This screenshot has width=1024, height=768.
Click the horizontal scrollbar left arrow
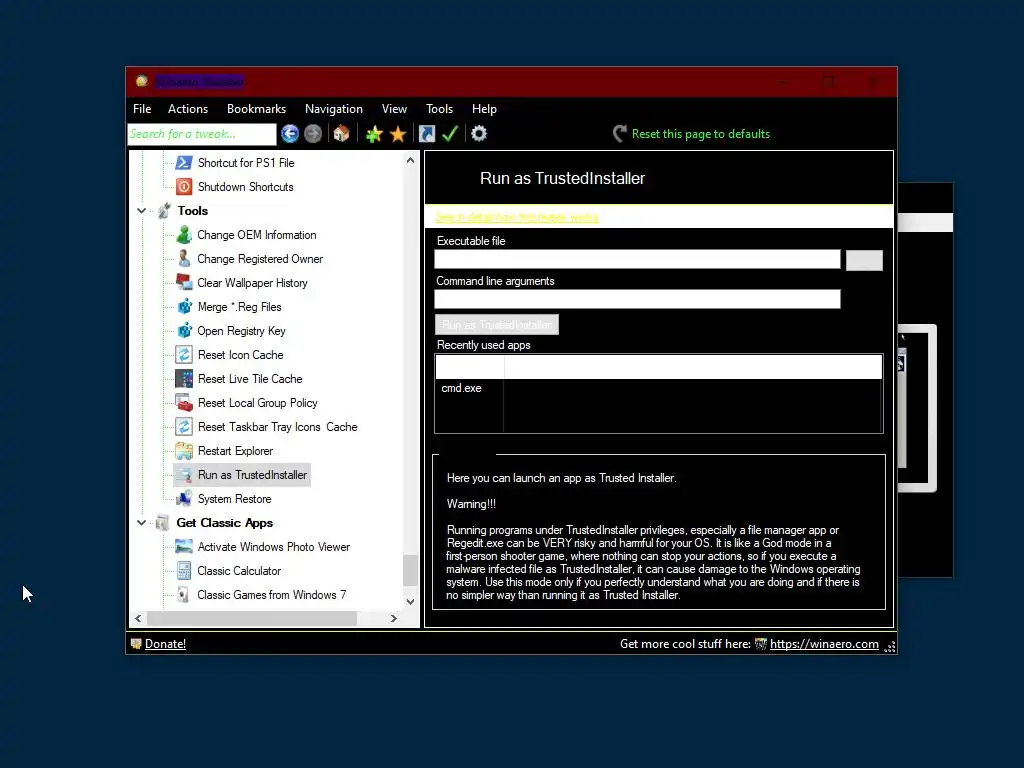[138, 618]
